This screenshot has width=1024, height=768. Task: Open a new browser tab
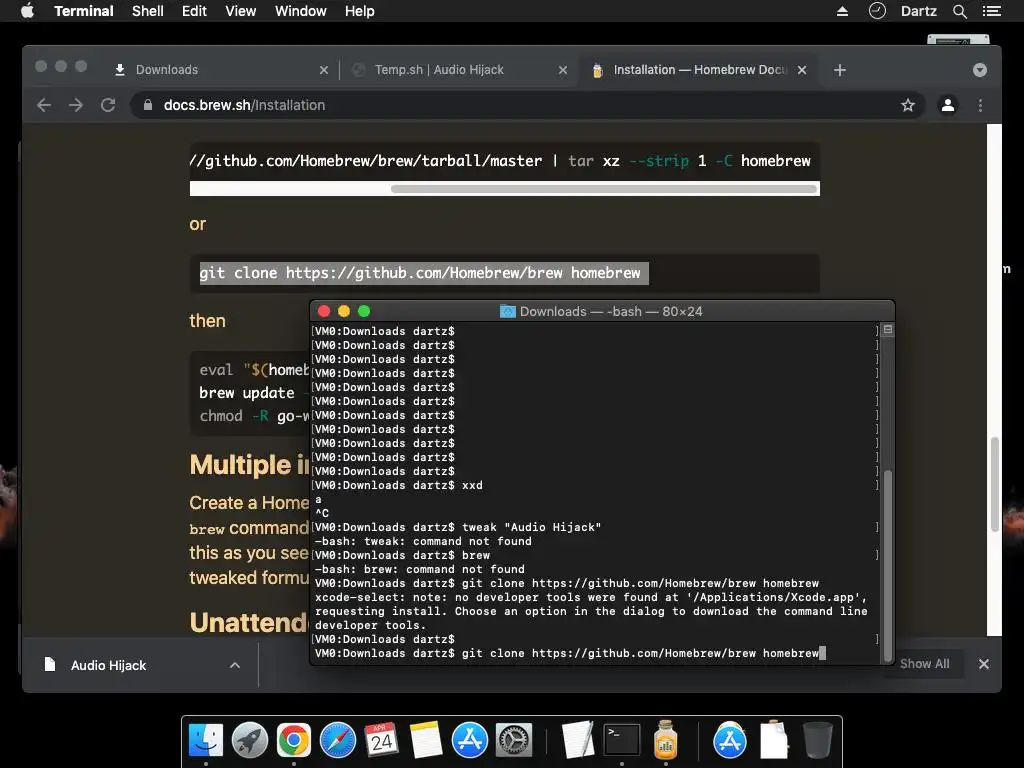840,70
